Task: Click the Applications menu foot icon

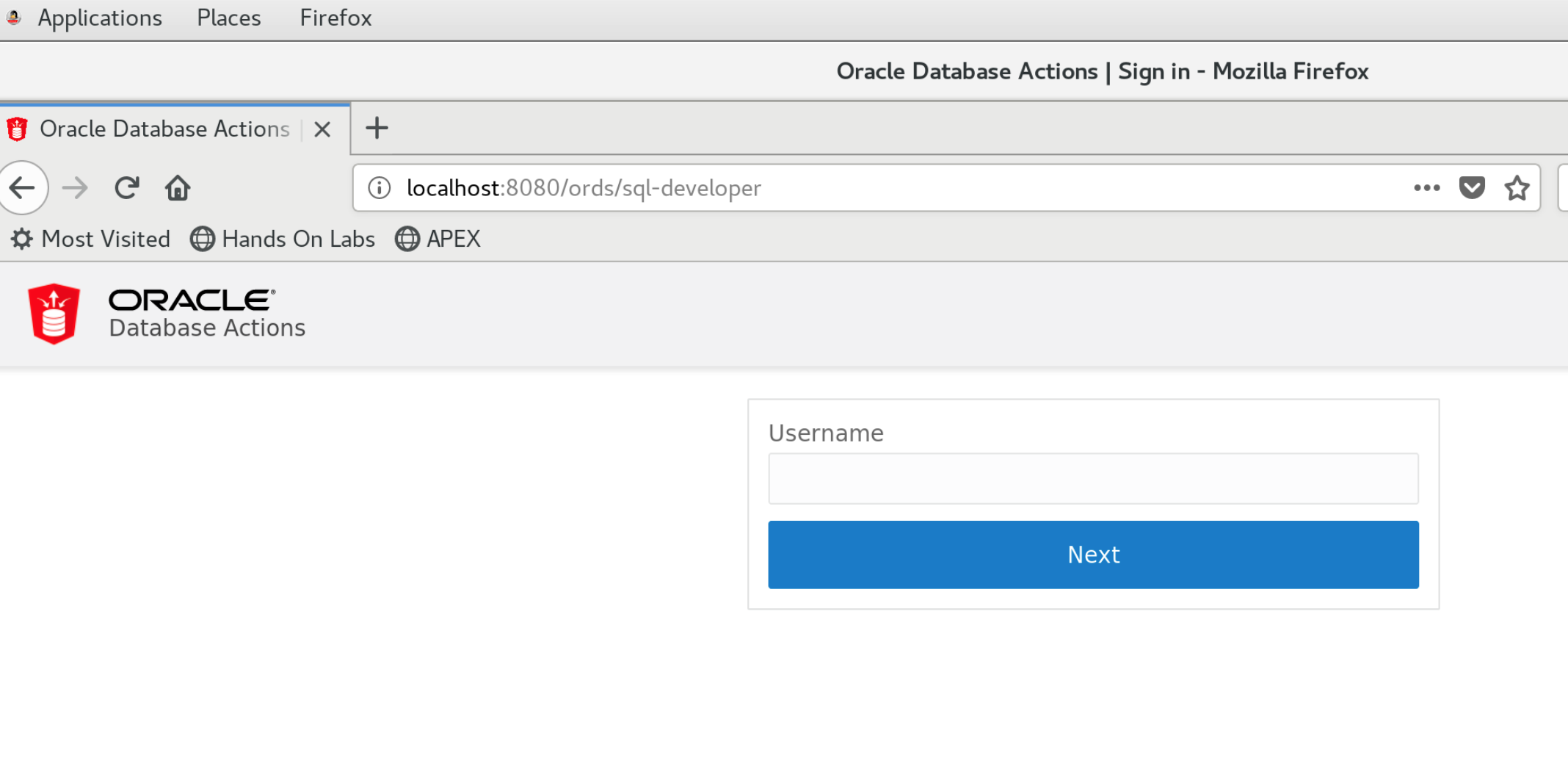Action: point(14,17)
